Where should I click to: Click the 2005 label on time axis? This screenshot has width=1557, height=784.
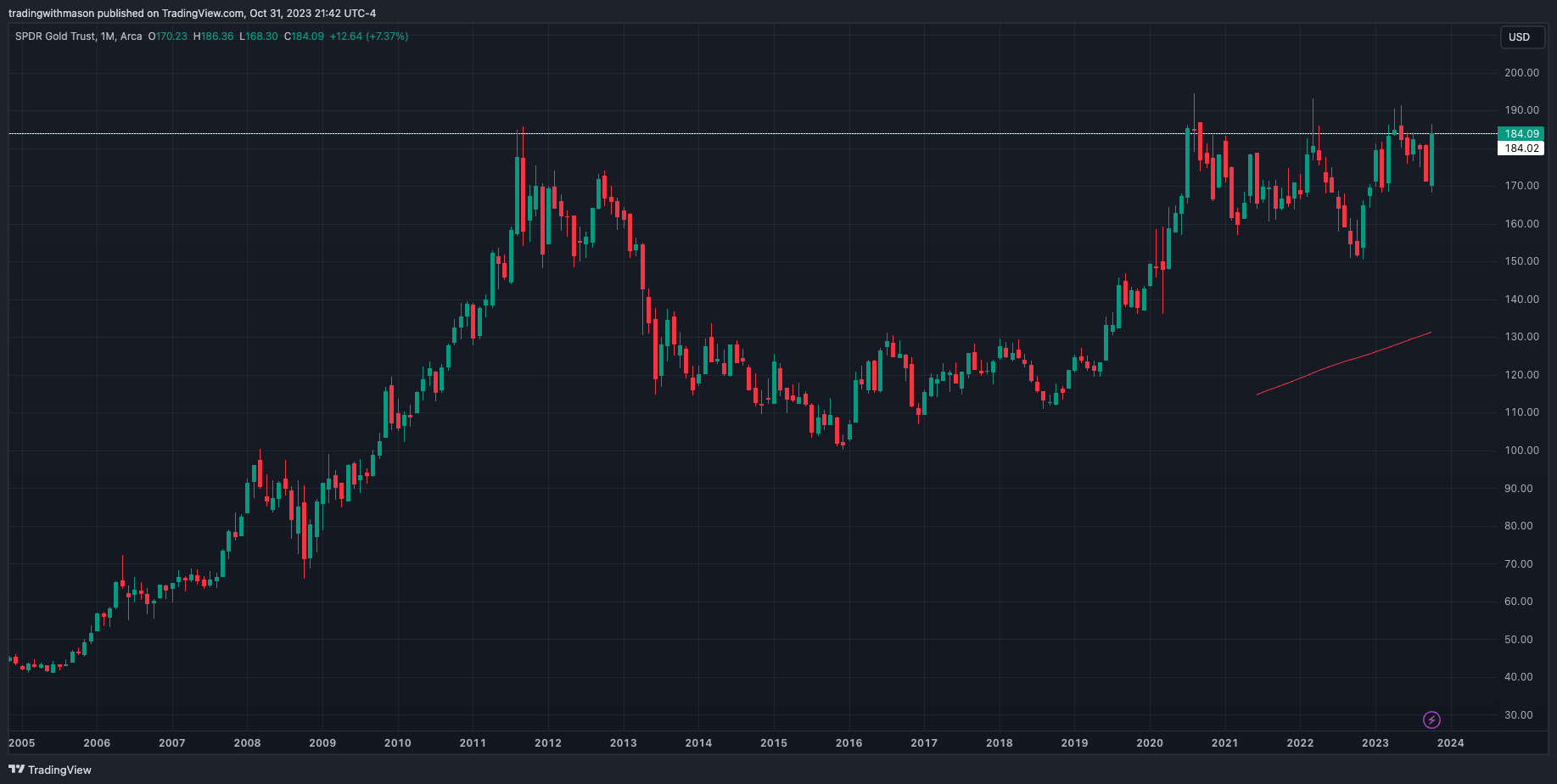coord(22,743)
